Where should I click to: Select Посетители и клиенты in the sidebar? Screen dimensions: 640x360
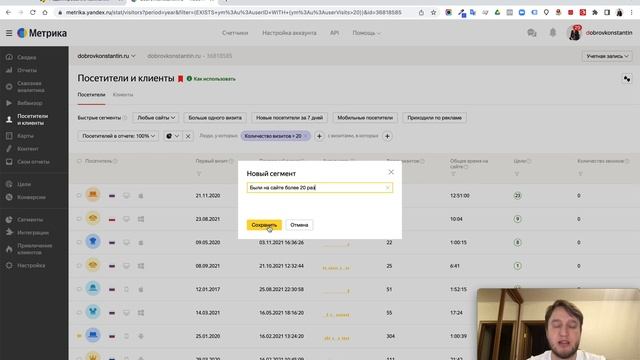[x=32, y=120]
